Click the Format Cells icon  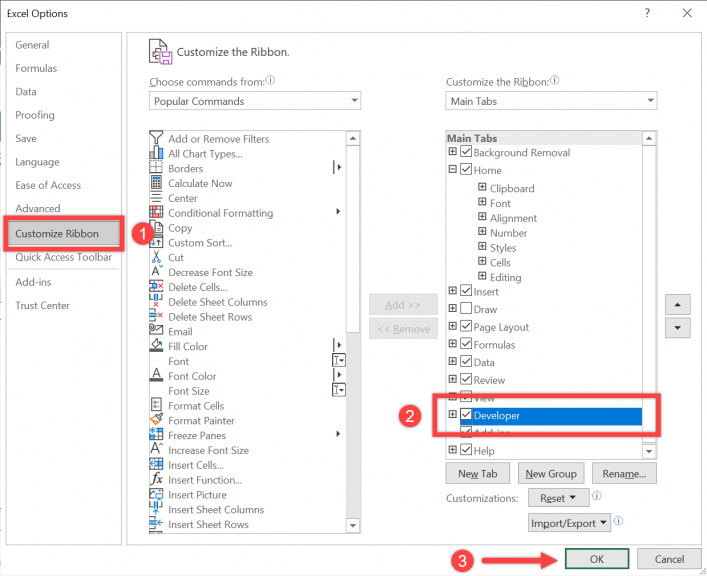156,405
